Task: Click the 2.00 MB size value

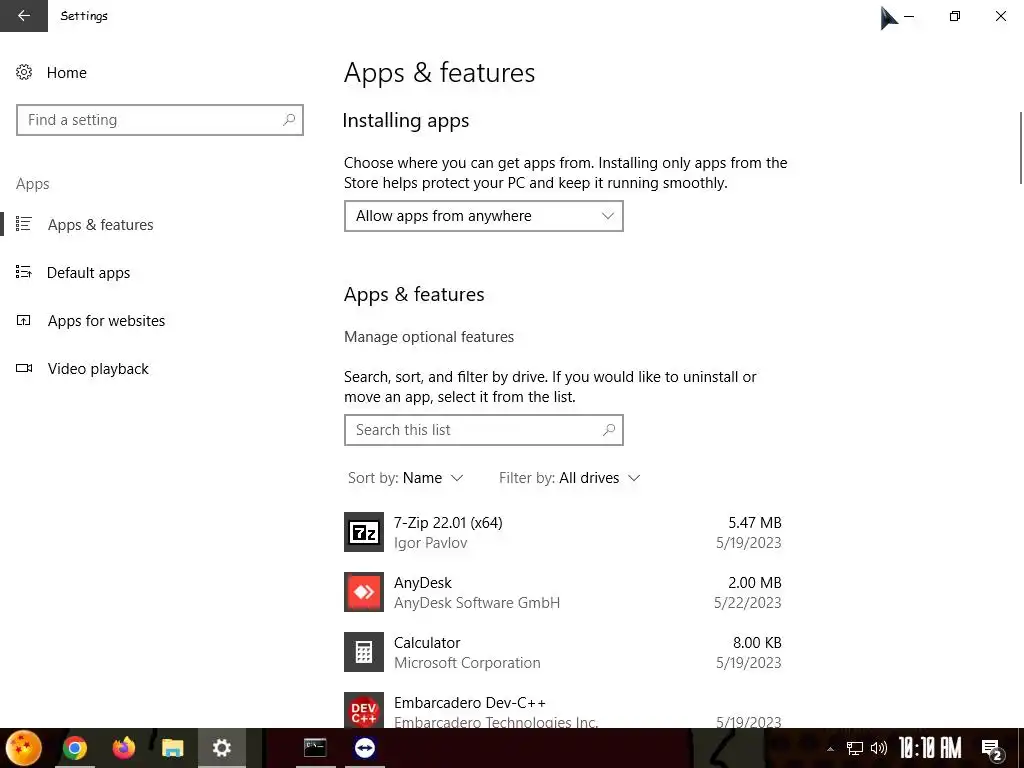Action: coord(754,583)
